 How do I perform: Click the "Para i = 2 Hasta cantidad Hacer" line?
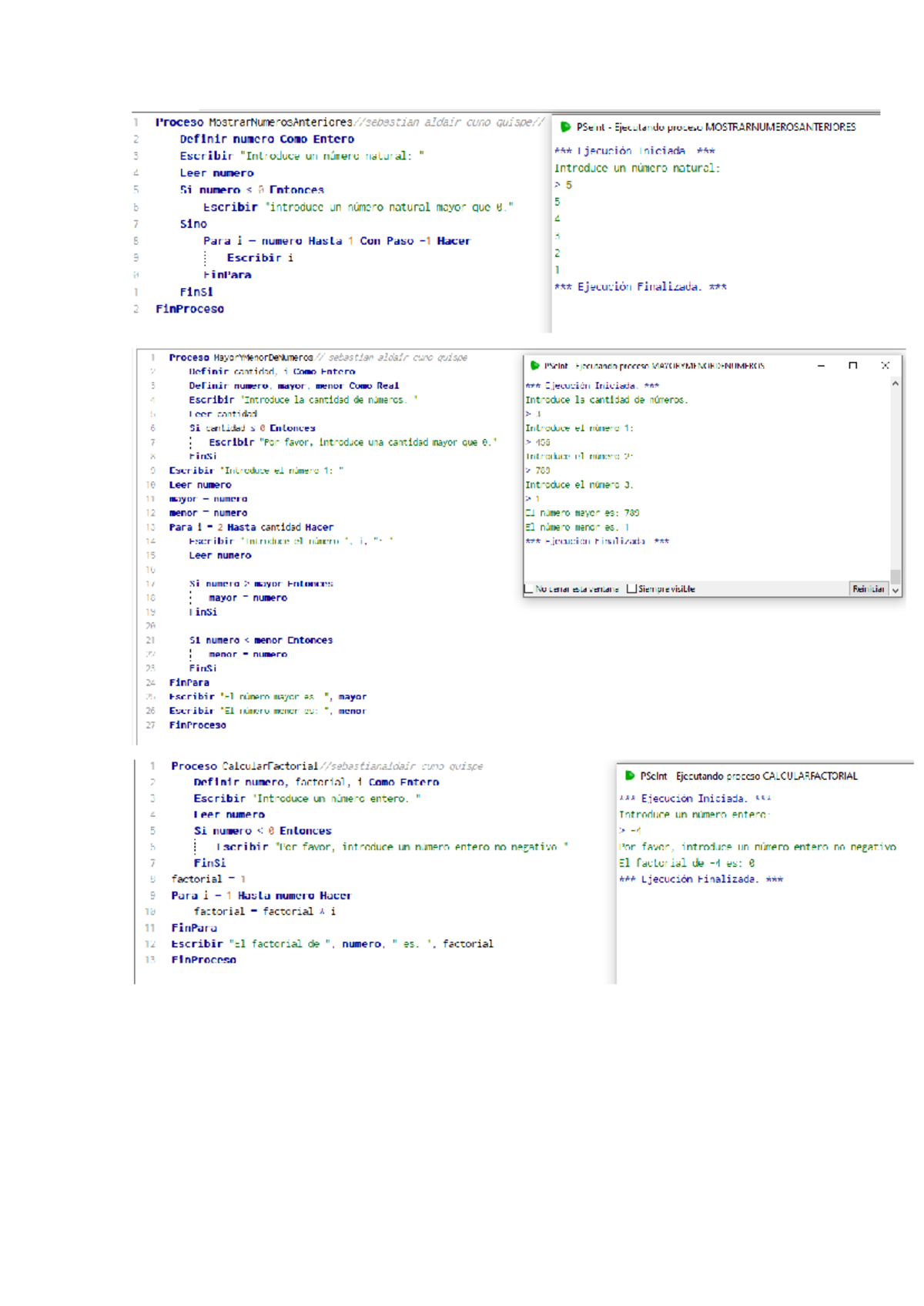coord(251,527)
